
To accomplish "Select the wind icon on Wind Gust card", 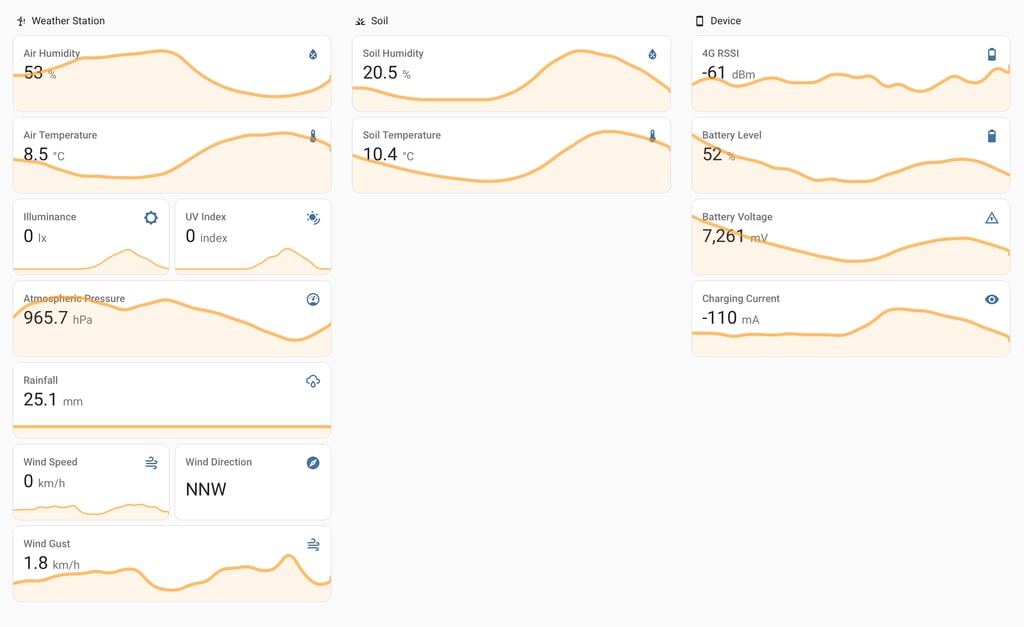I will pos(312,544).
